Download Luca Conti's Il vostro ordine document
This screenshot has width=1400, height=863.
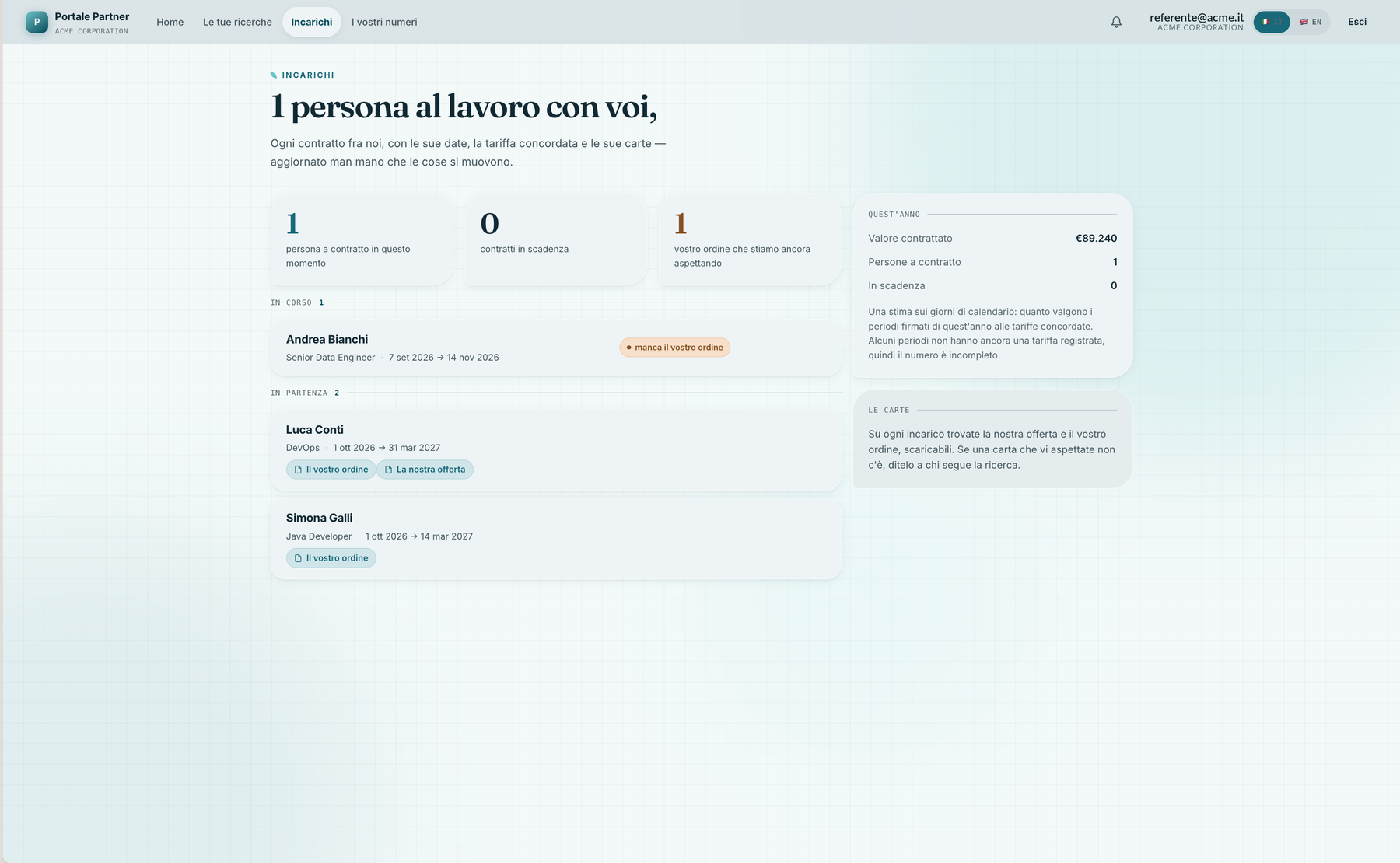[331, 470]
